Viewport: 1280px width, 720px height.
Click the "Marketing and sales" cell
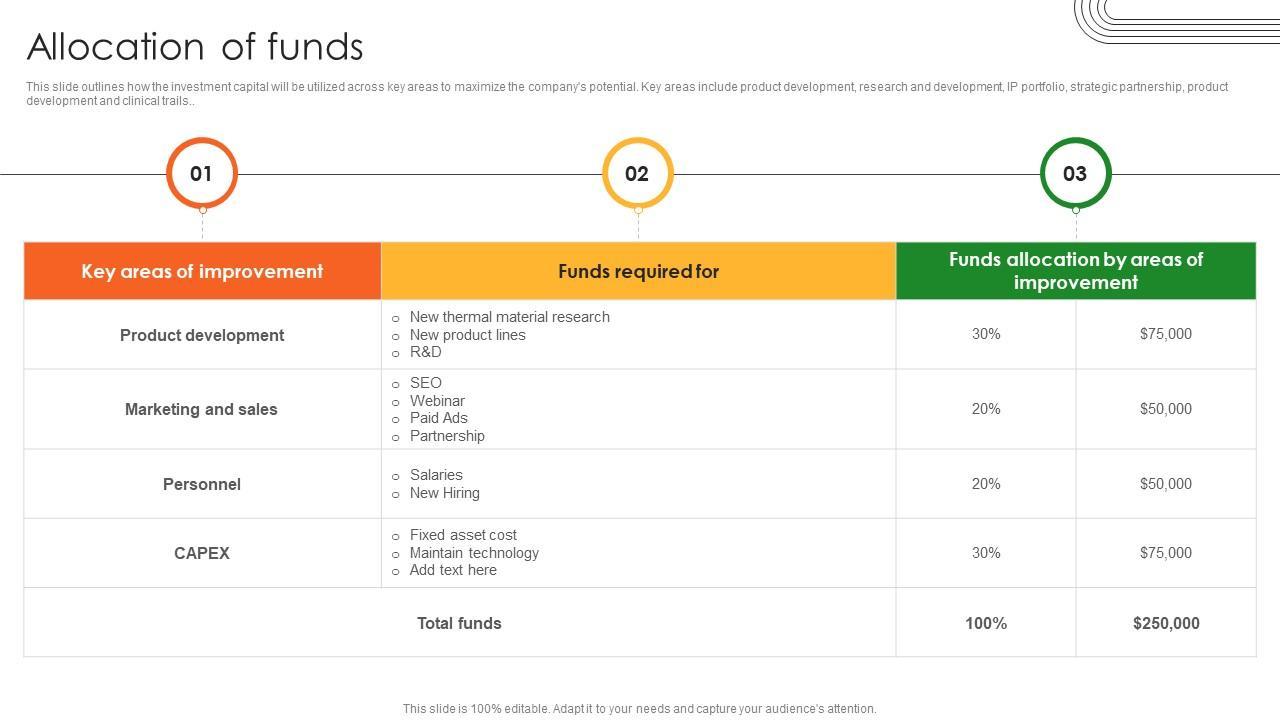(x=201, y=409)
